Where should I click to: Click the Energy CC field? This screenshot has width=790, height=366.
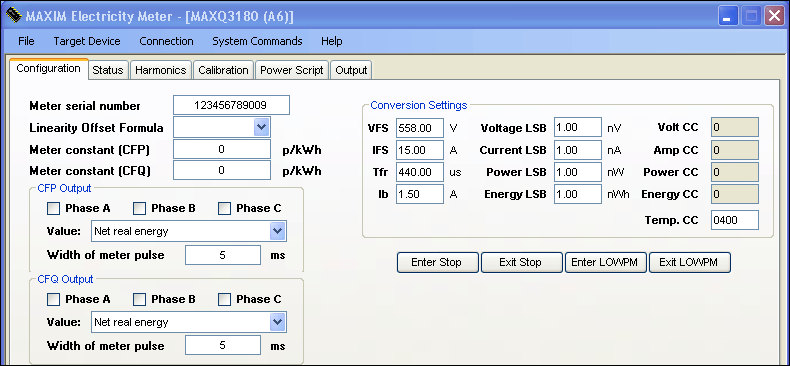pyautogui.click(x=735, y=194)
